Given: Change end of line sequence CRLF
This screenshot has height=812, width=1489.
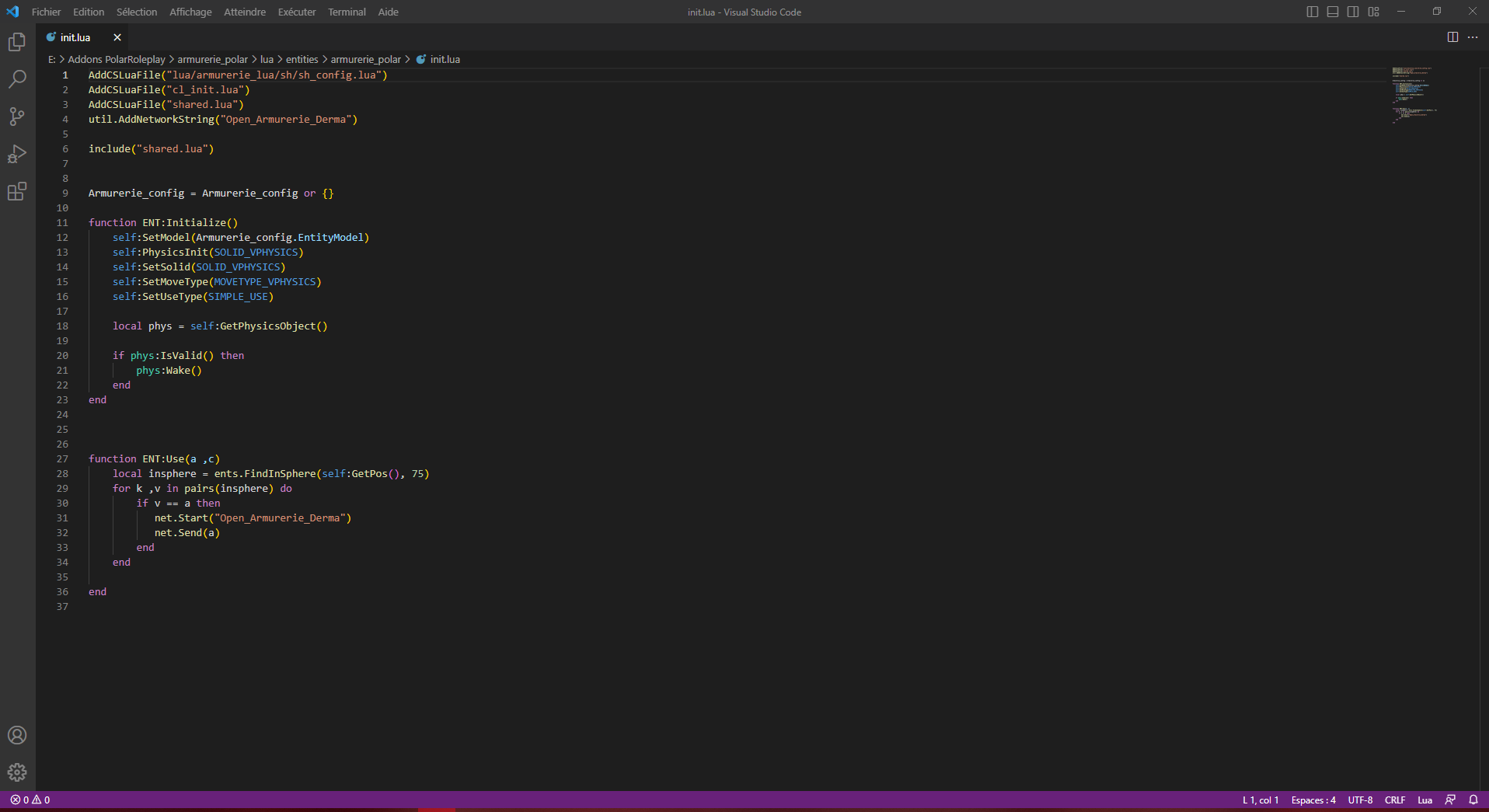Looking at the screenshot, I should (x=1395, y=800).
